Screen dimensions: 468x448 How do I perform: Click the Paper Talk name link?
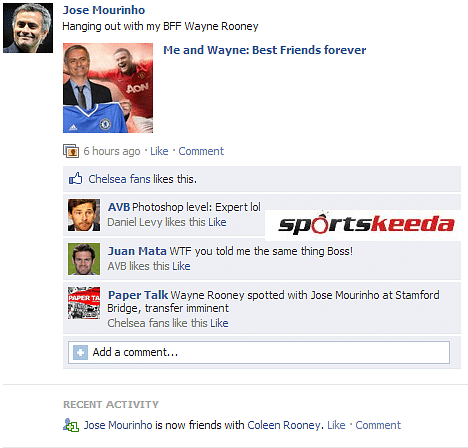138,295
